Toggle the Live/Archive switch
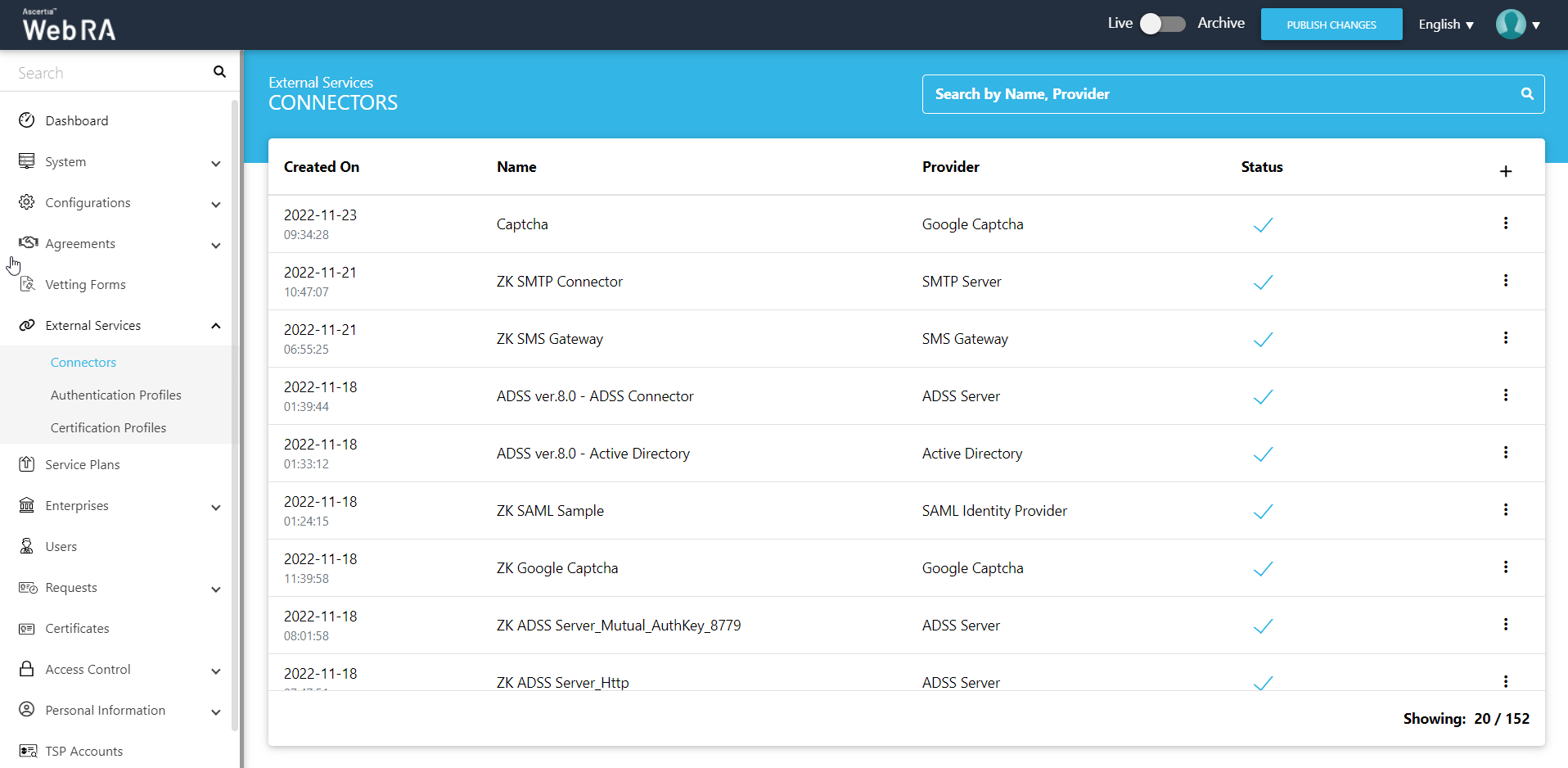This screenshot has height=768, width=1568. tap(1162, 24)
